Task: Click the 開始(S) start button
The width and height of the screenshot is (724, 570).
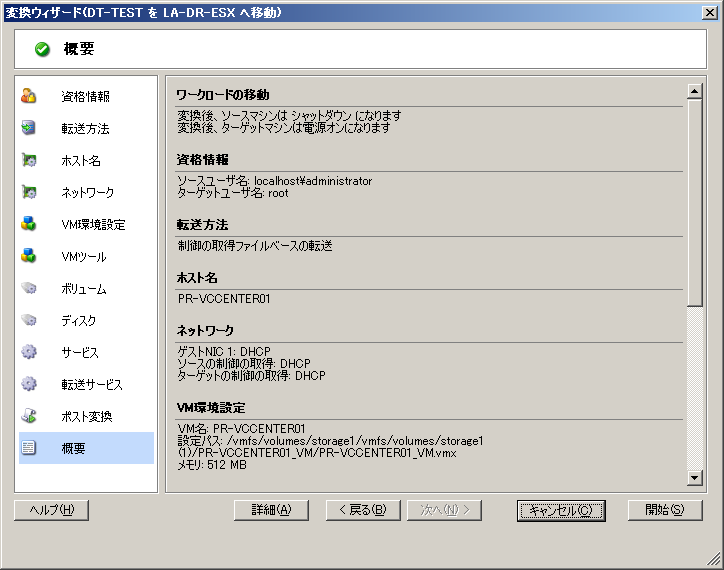Action: (665, 510)
